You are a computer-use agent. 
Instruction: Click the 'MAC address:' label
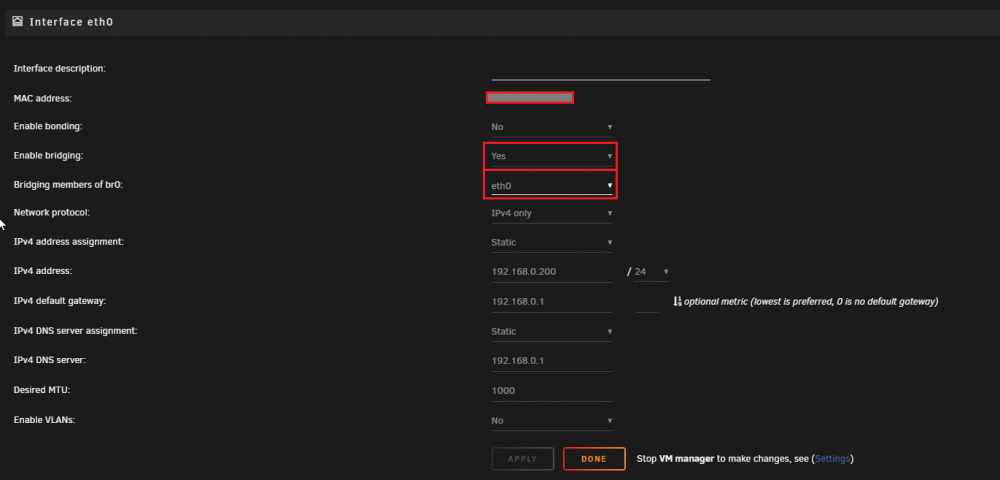point(43,98)
